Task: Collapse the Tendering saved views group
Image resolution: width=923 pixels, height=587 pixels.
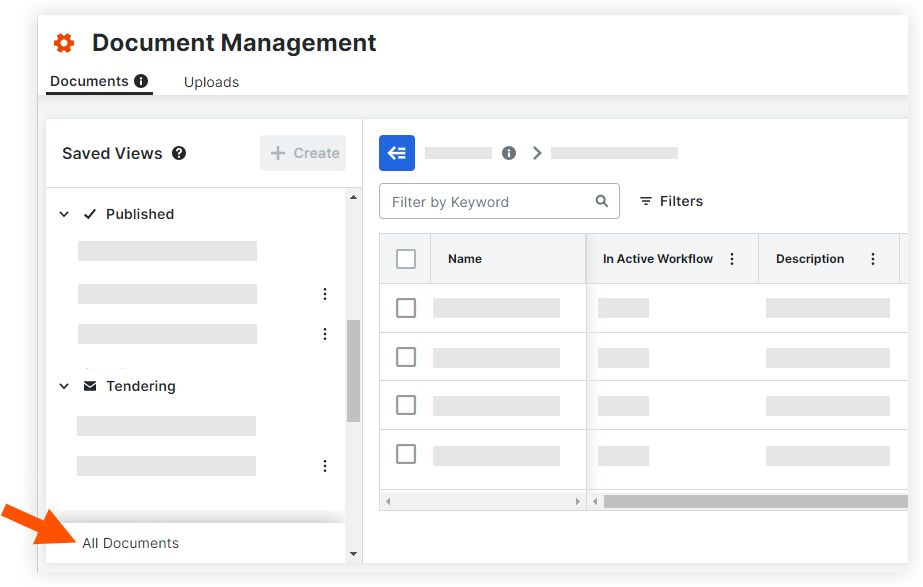Action: 65,386
